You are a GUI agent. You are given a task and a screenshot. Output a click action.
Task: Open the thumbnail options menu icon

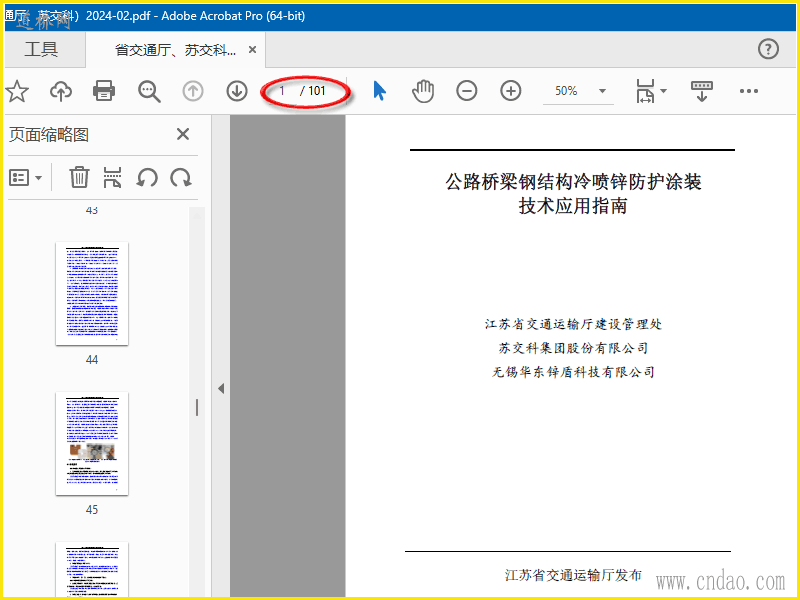(x=25, y=178)
